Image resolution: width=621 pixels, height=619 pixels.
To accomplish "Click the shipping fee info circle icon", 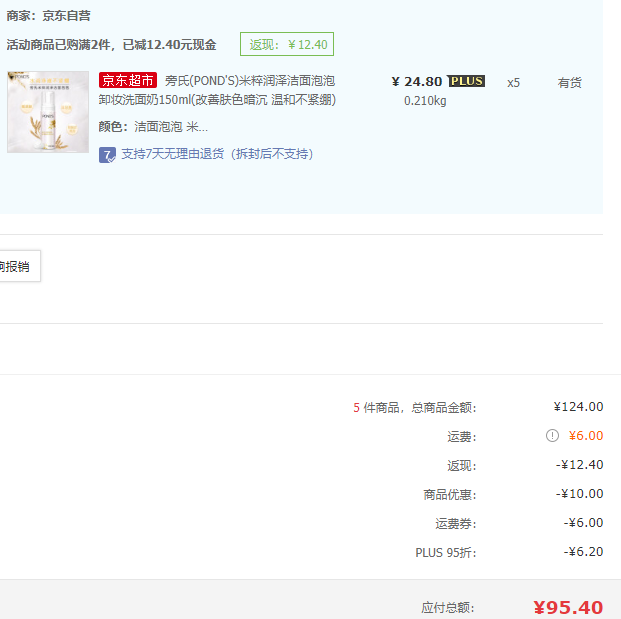I will (x=552, y=436).
